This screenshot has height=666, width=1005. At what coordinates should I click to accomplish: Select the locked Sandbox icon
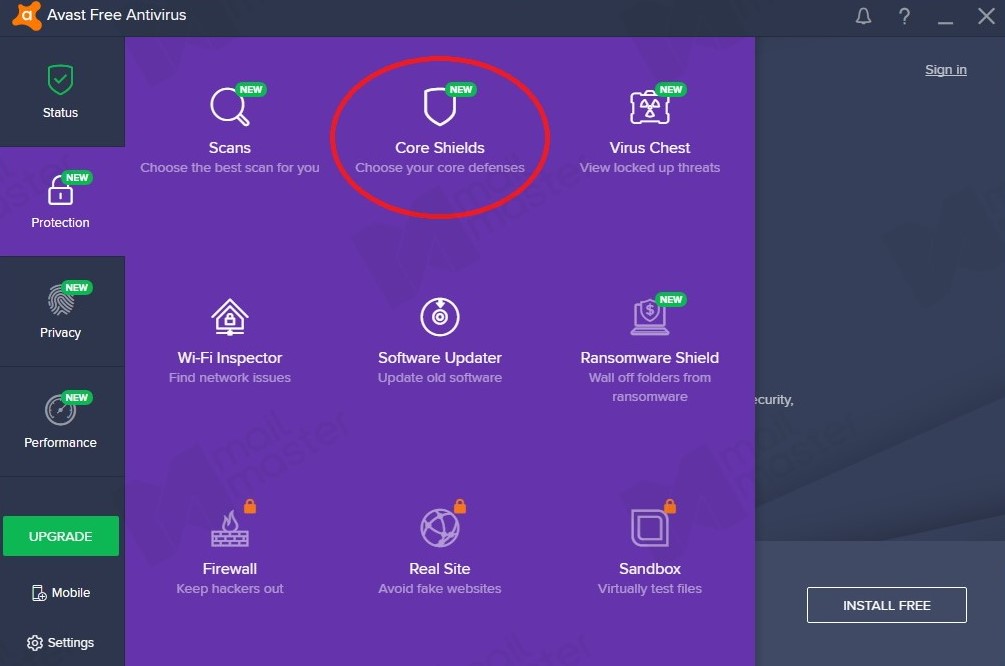[x=649, y=528]
